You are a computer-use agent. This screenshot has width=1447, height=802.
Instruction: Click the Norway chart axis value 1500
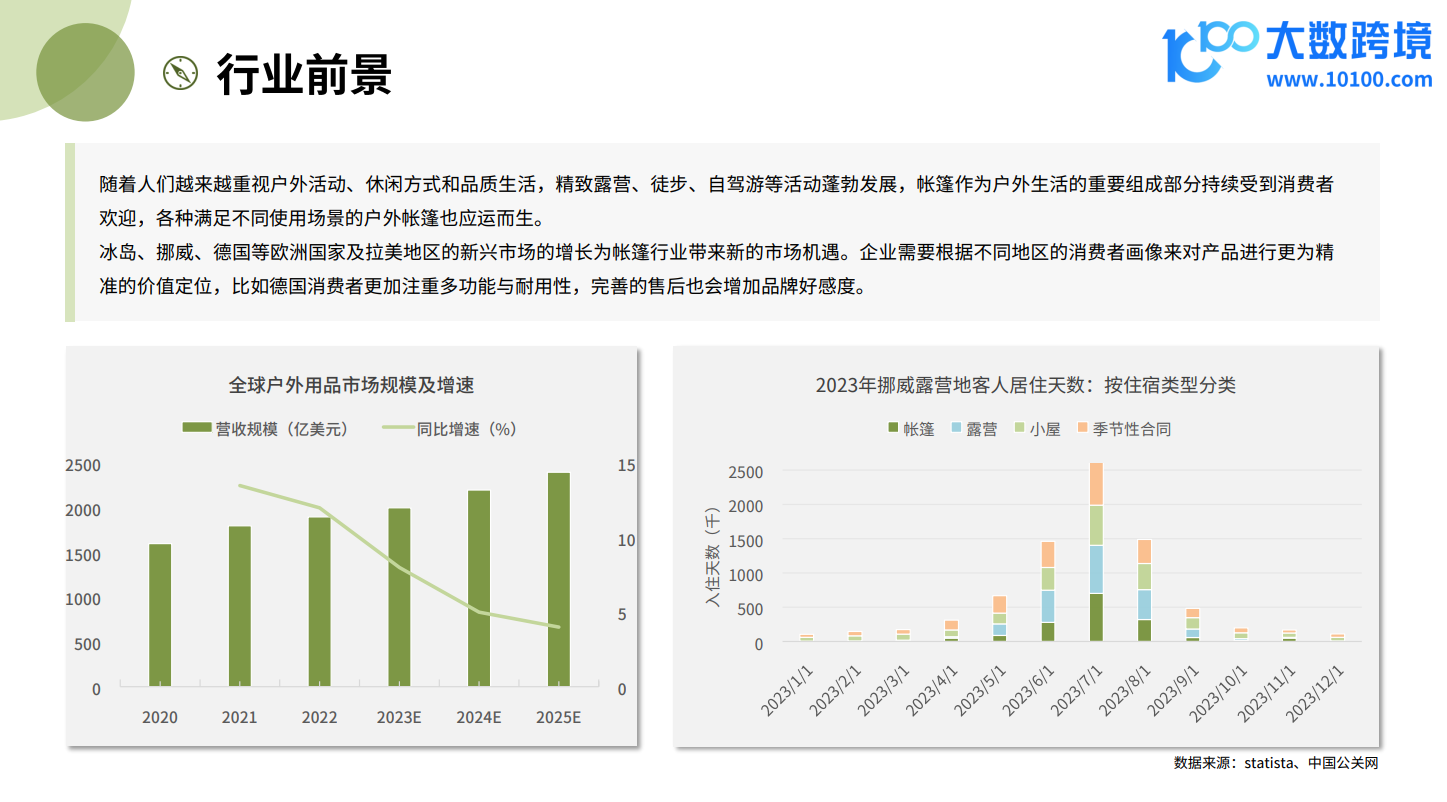(x=745, y=540)
